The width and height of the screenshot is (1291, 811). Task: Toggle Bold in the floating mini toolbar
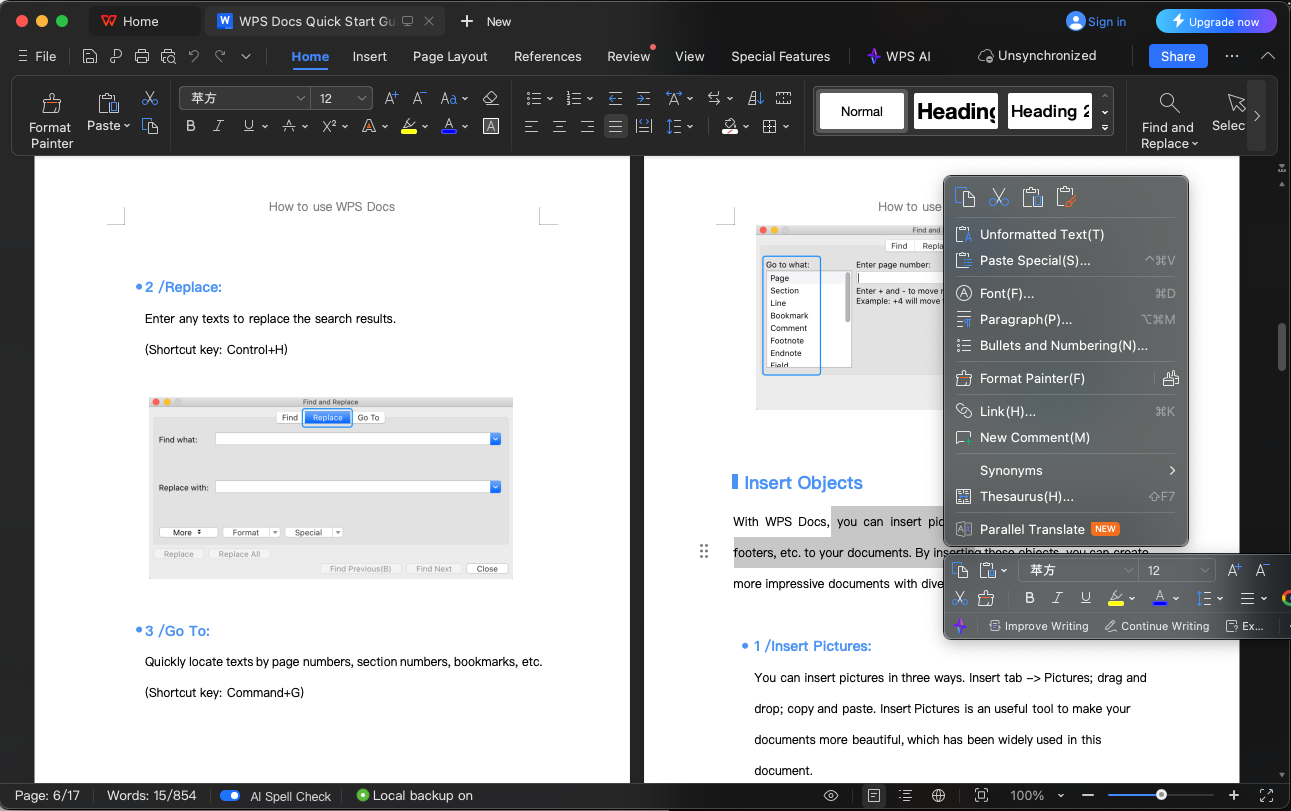tap(1030, 598)
